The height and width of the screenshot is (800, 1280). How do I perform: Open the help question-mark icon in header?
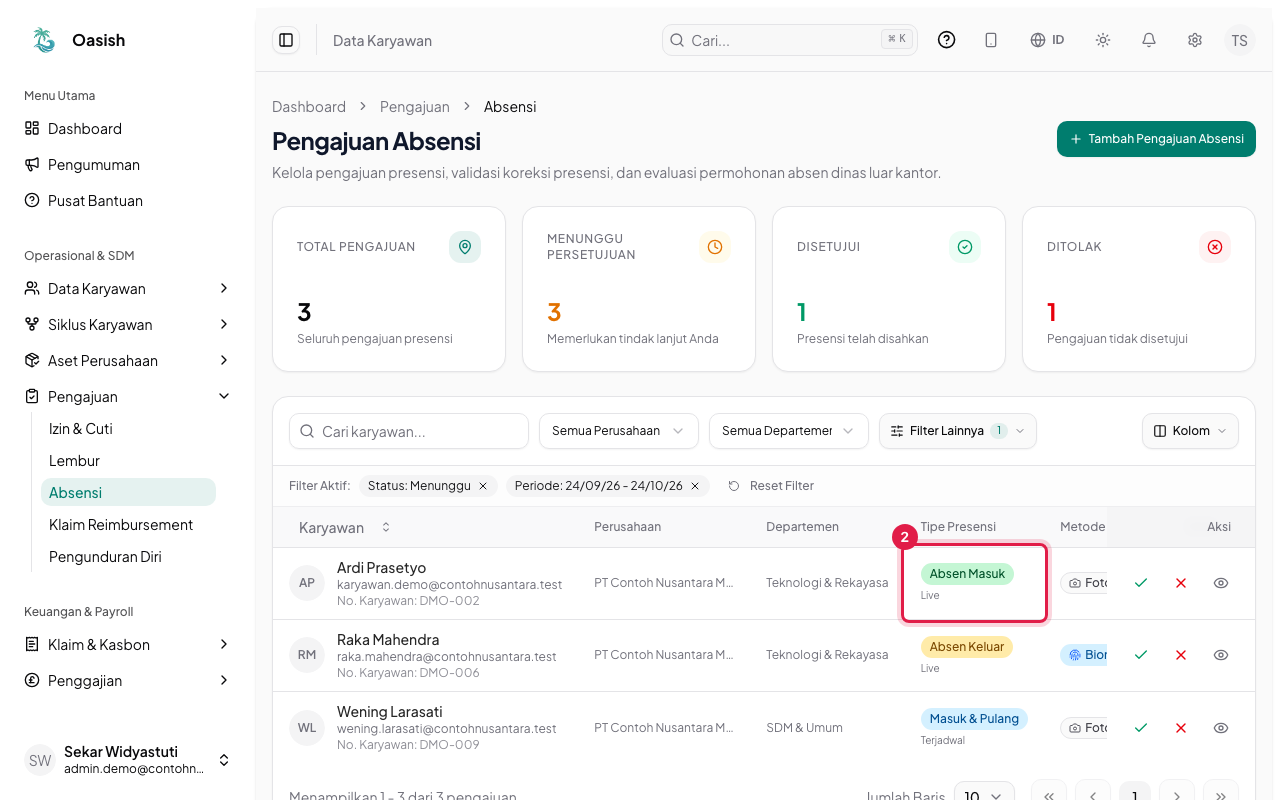tap(946, 40)
